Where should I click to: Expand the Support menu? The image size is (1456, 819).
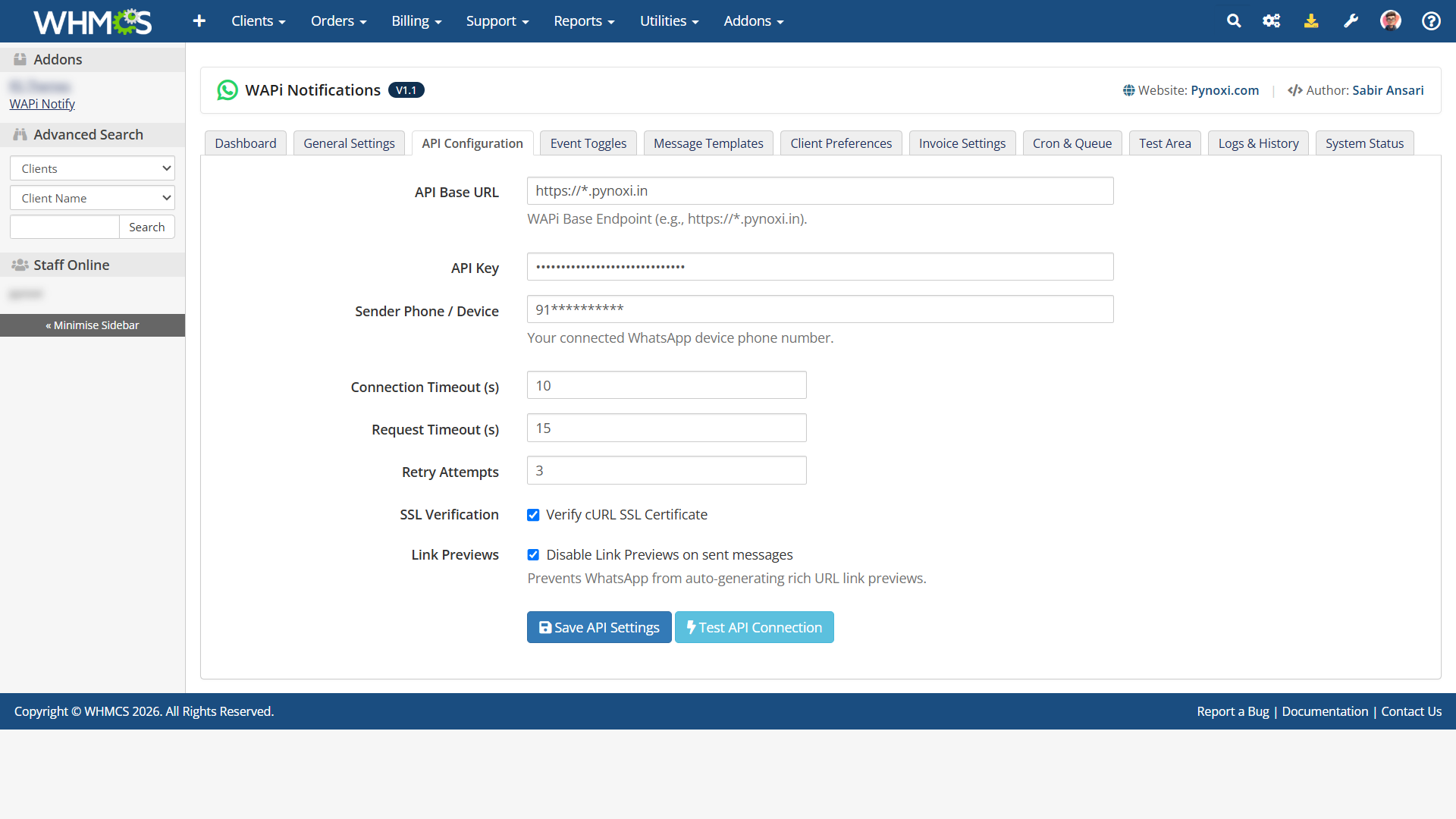pyautogui.click(x=497, y=21)
